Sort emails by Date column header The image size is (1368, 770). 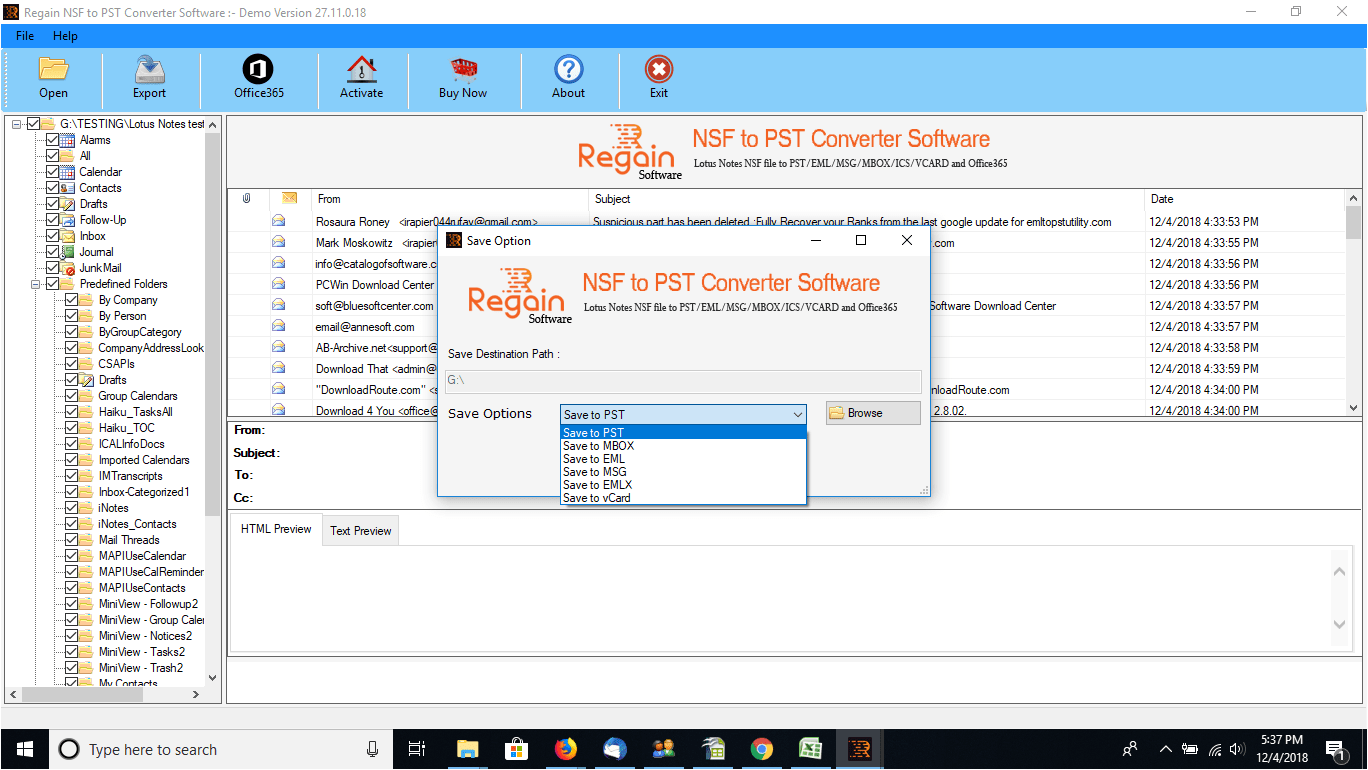(x=1245, y=199)
